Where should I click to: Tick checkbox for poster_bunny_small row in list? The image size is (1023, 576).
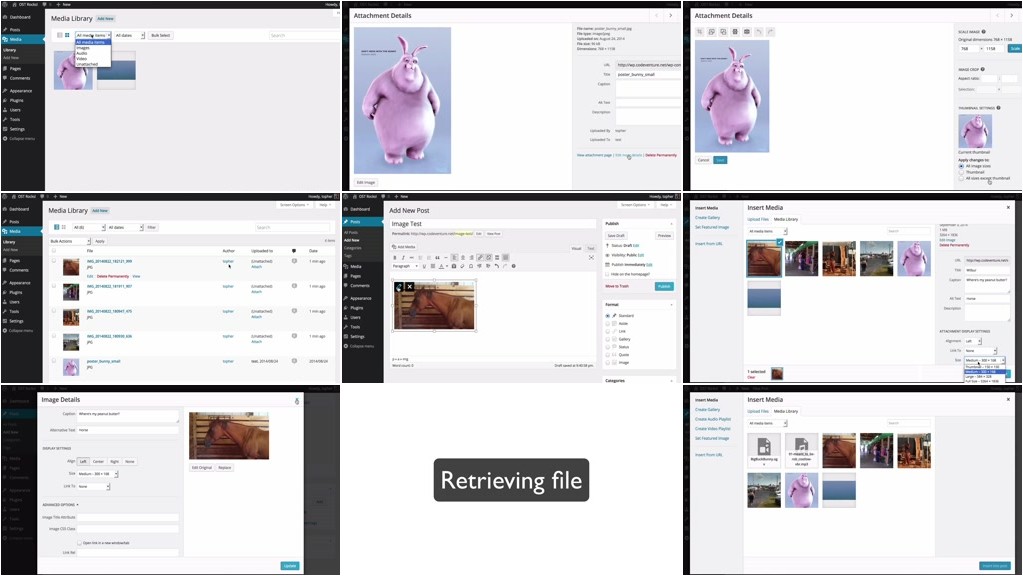click(53, 361)
